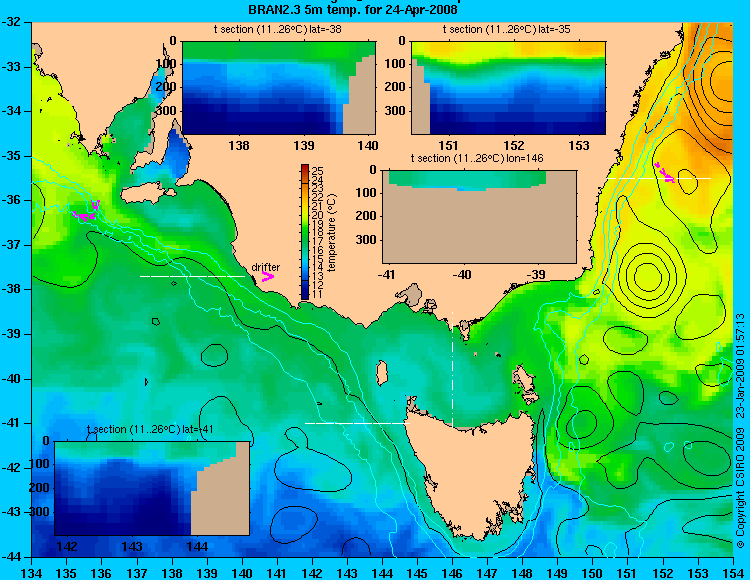Image resolution: width=750 pixels, height=580 pixels.
Task: Click the "-32" latitude label on the left axis
Action: point(11,22)
